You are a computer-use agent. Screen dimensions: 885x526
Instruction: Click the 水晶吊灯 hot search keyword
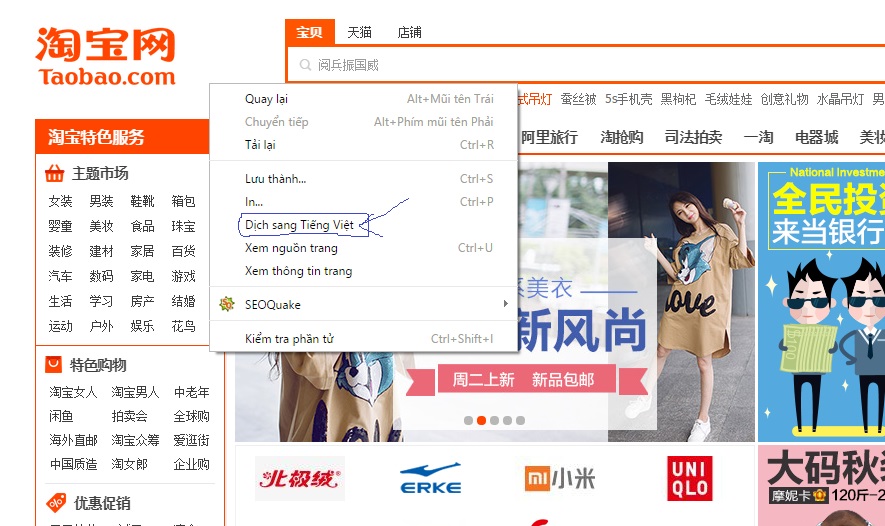click(840, 99)
